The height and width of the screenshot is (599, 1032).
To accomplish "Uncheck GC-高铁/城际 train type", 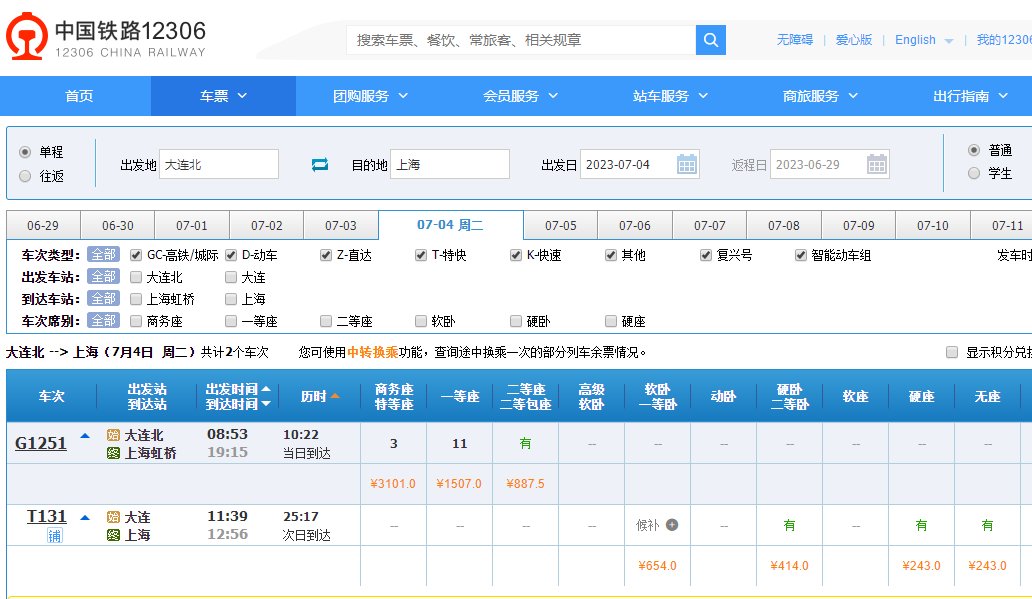I will click(136, 255).
